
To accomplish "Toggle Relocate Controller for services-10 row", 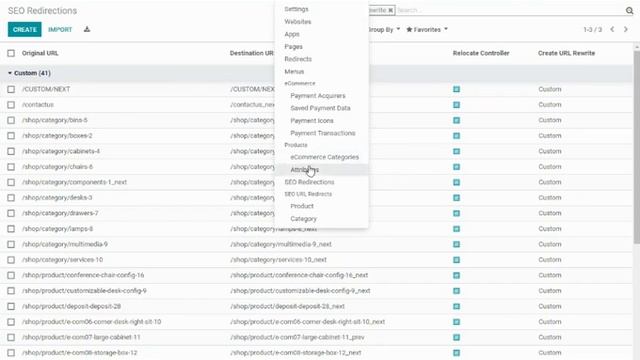I will pyautogui.click(x=456, y=260).
